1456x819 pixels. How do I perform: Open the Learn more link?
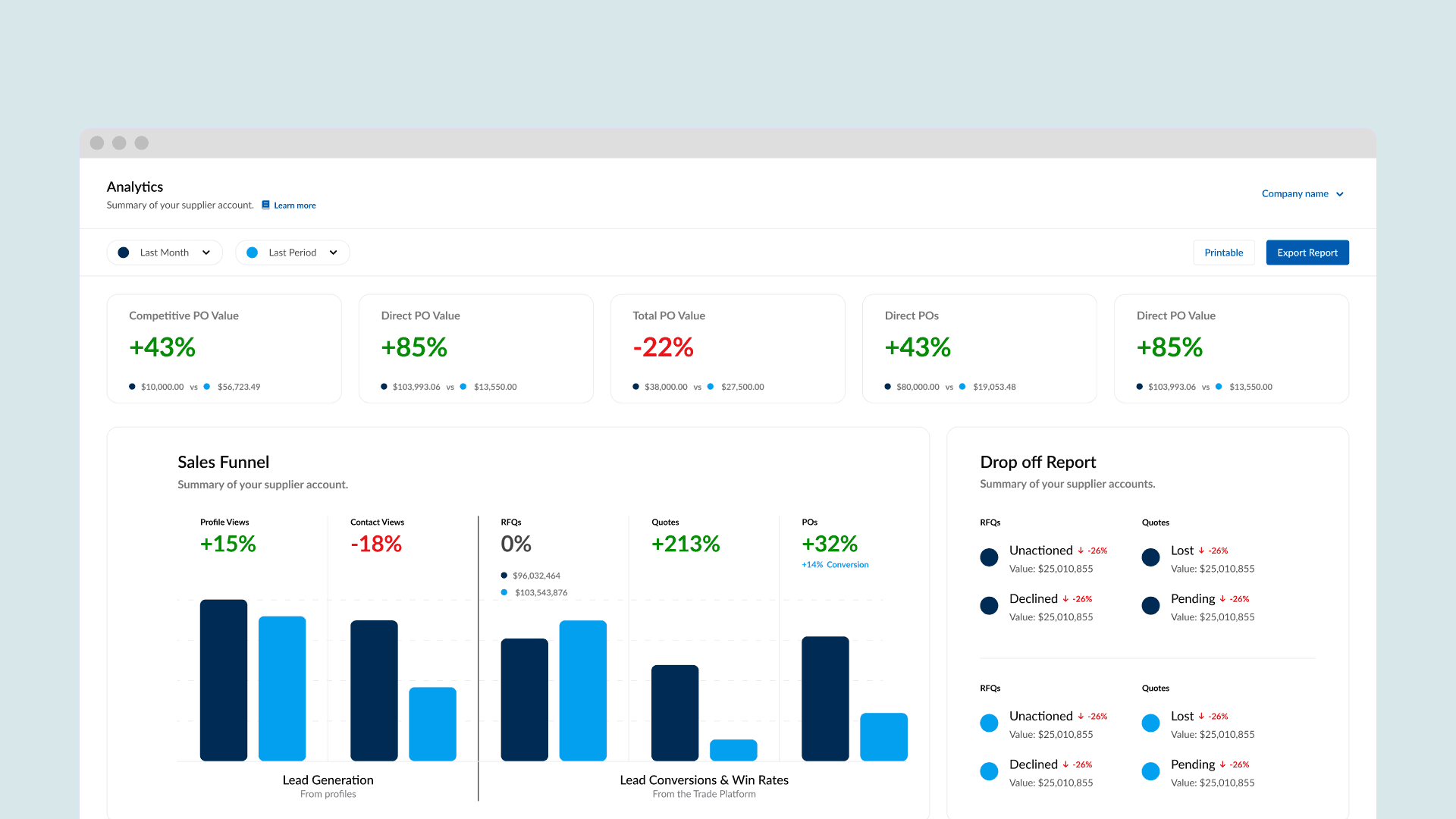click(294, 206)
